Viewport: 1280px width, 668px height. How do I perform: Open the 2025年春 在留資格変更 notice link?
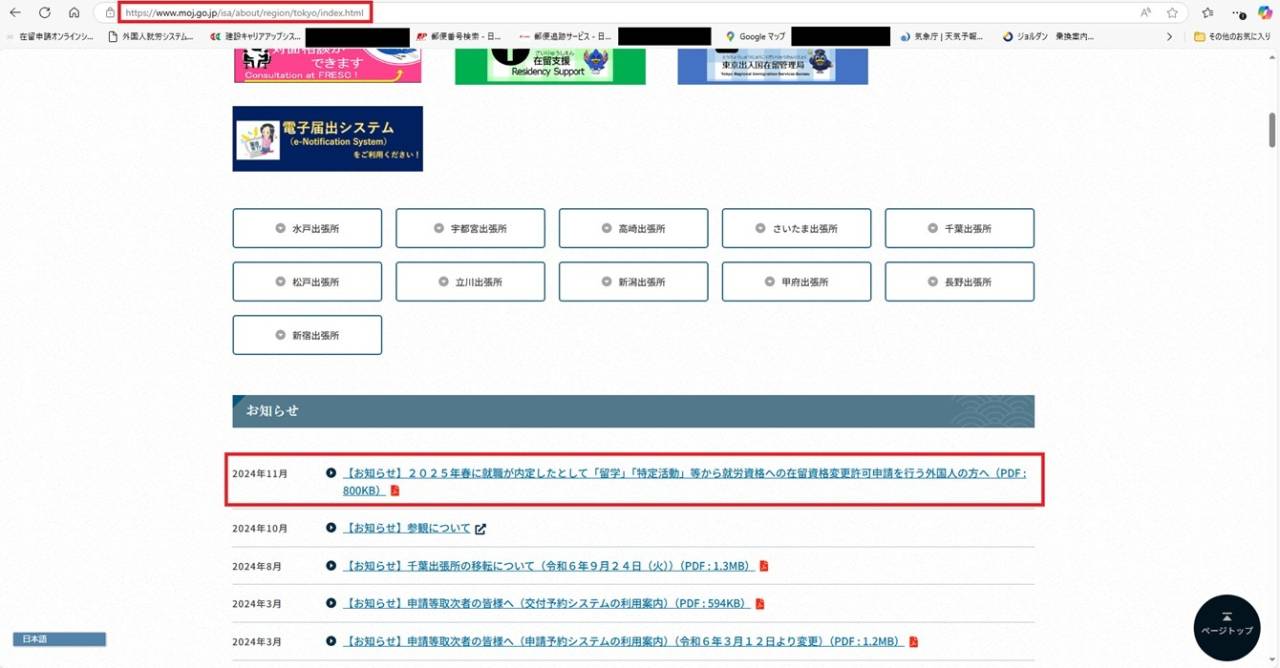click(684, 474)
